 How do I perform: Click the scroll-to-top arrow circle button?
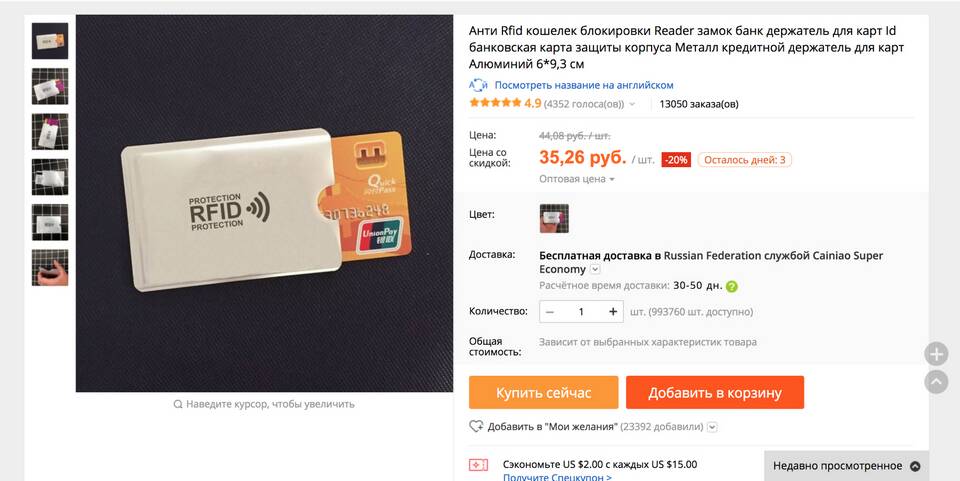click(936, 382)
